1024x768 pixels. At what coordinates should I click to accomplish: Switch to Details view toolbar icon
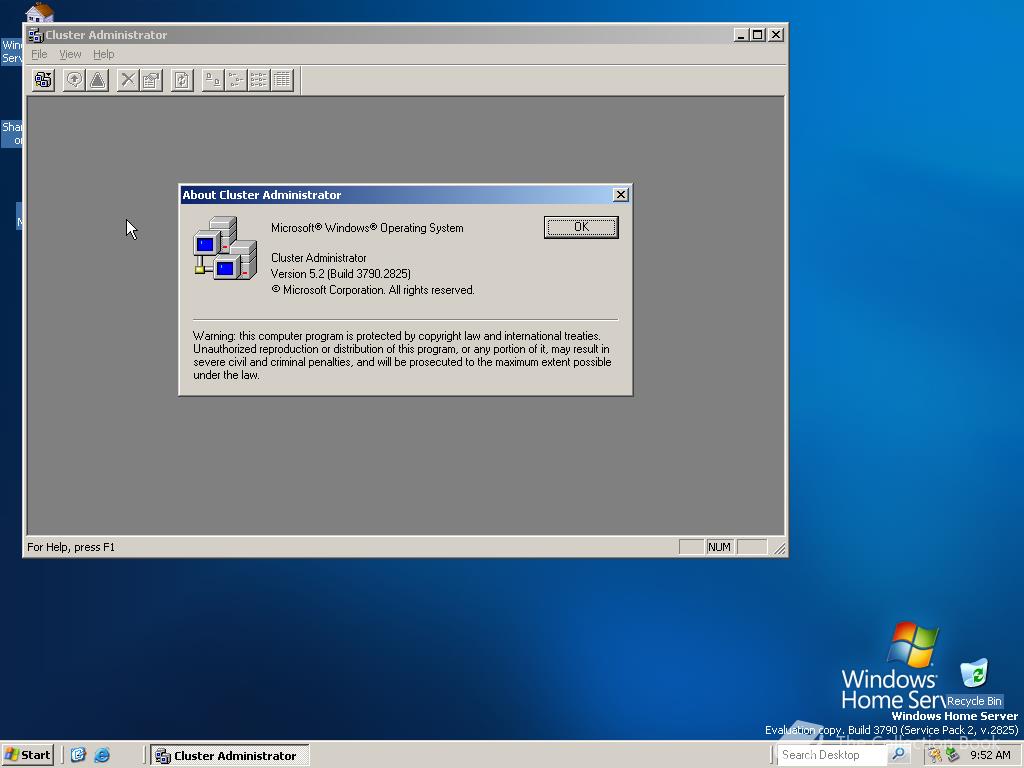click(x=282, y=80)
